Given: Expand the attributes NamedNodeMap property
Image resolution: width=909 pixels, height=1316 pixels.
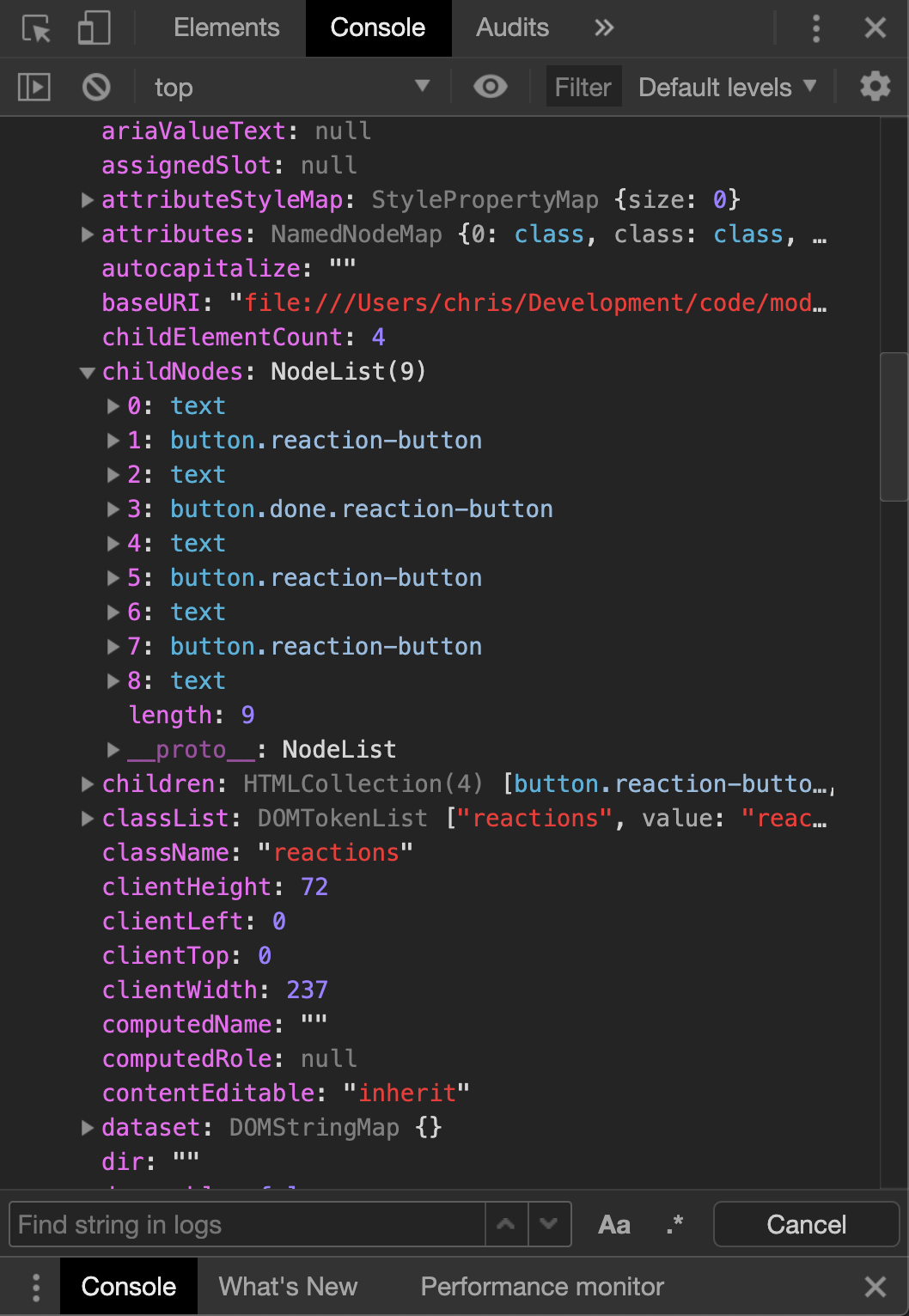Looking at the screenshot, I should tap(87, 235).
